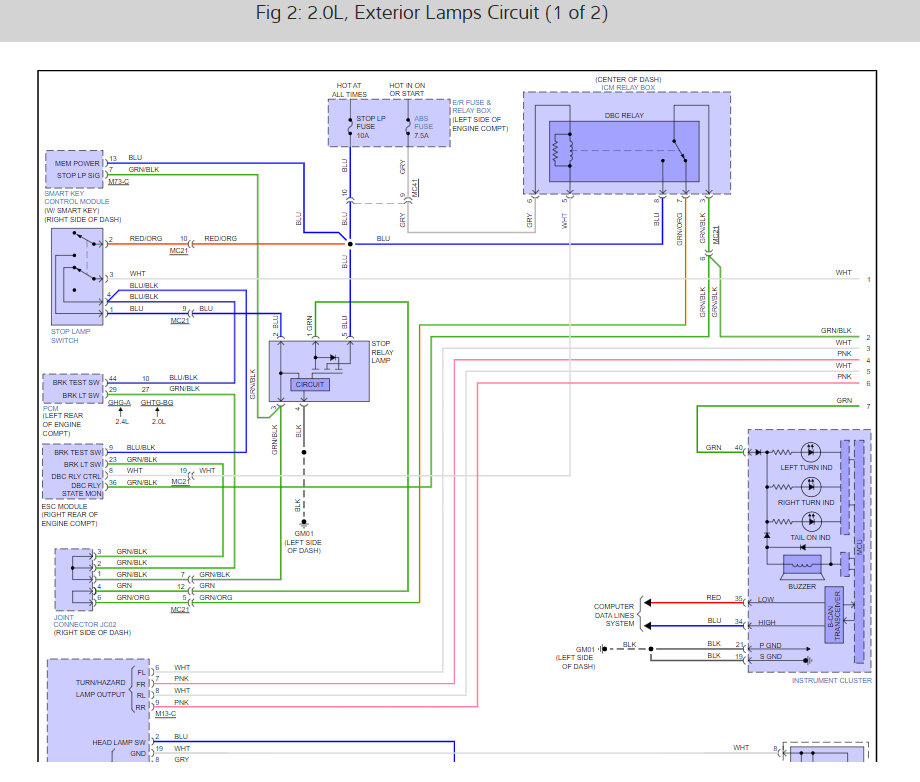Click the "DBC RLY CTRL" pin label

point(76,476)
